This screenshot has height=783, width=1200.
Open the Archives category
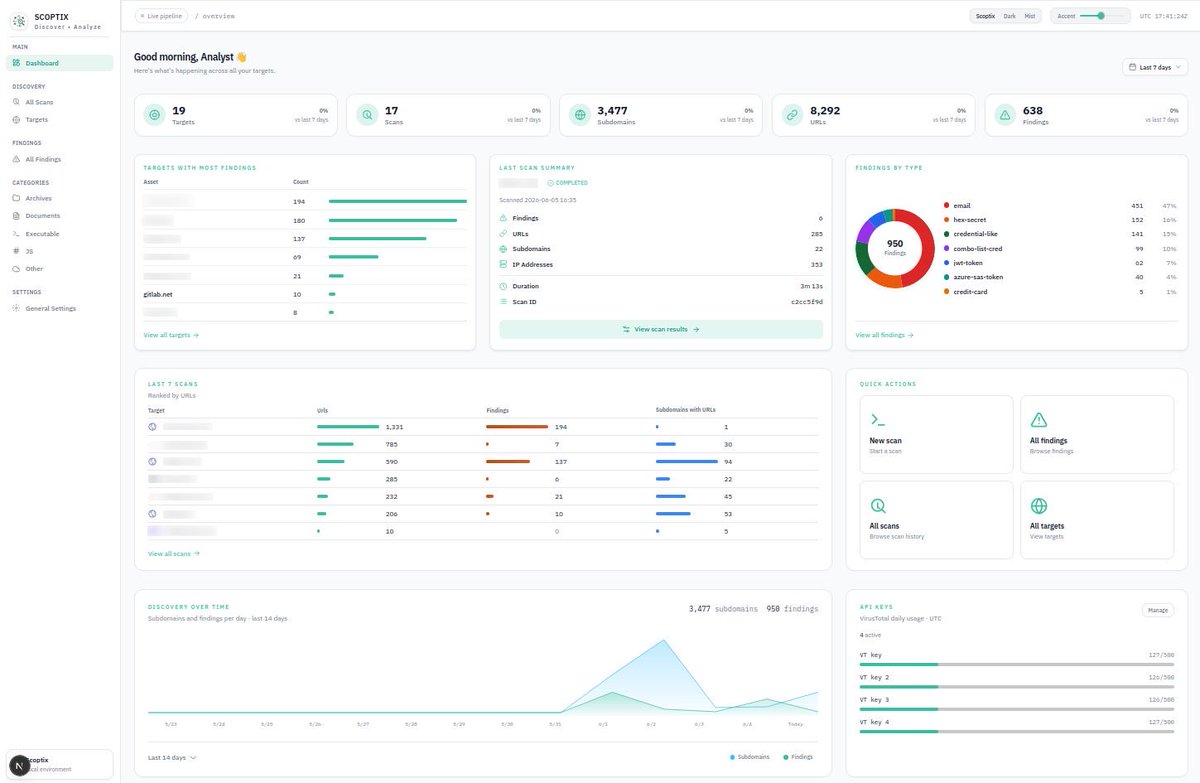click(x=60, y=198)
